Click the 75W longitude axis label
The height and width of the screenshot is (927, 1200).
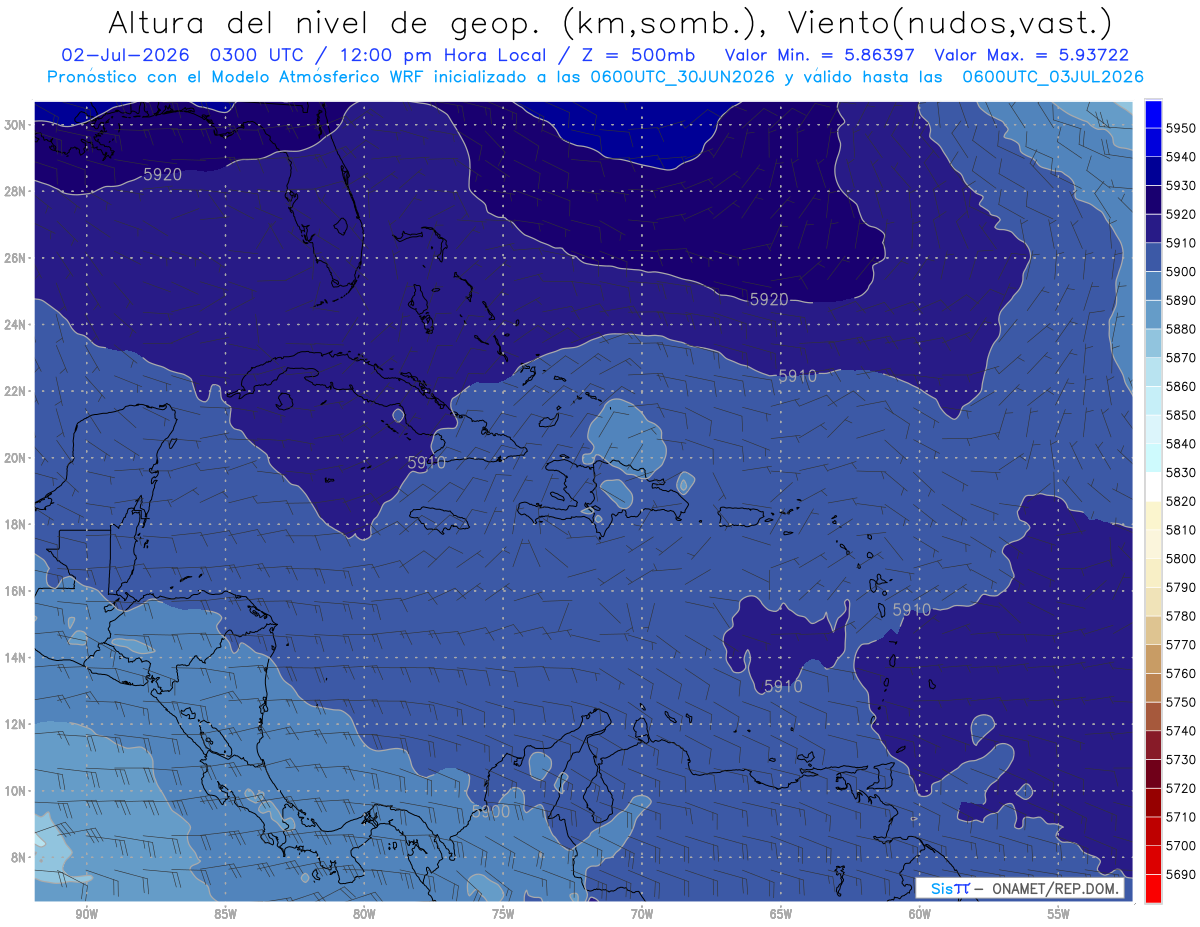pyautogui.click(x=503, y=914)
